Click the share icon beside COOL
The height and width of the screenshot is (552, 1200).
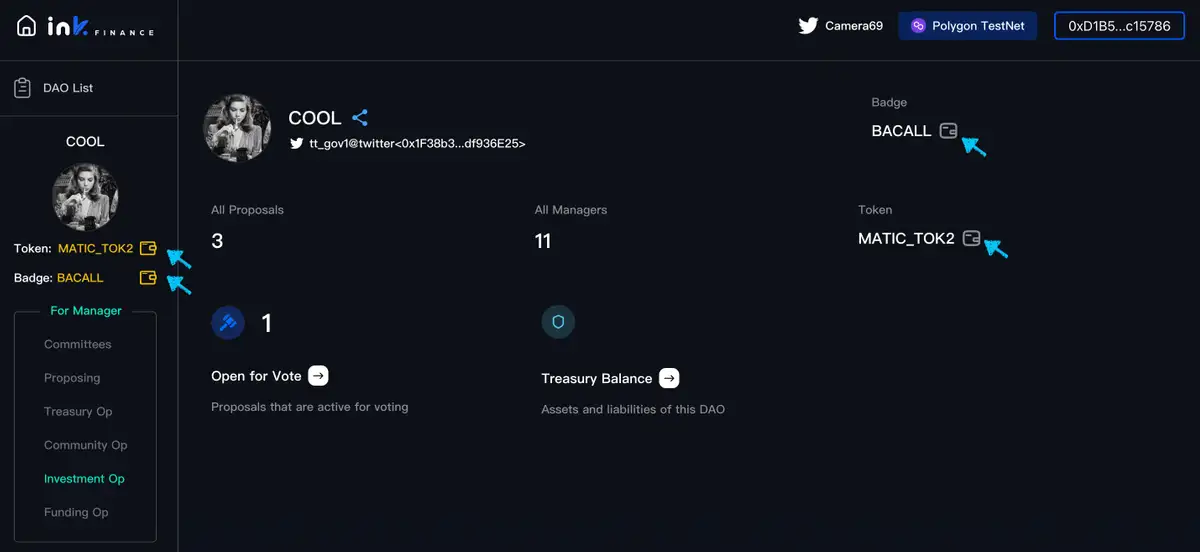pos(360,118)
